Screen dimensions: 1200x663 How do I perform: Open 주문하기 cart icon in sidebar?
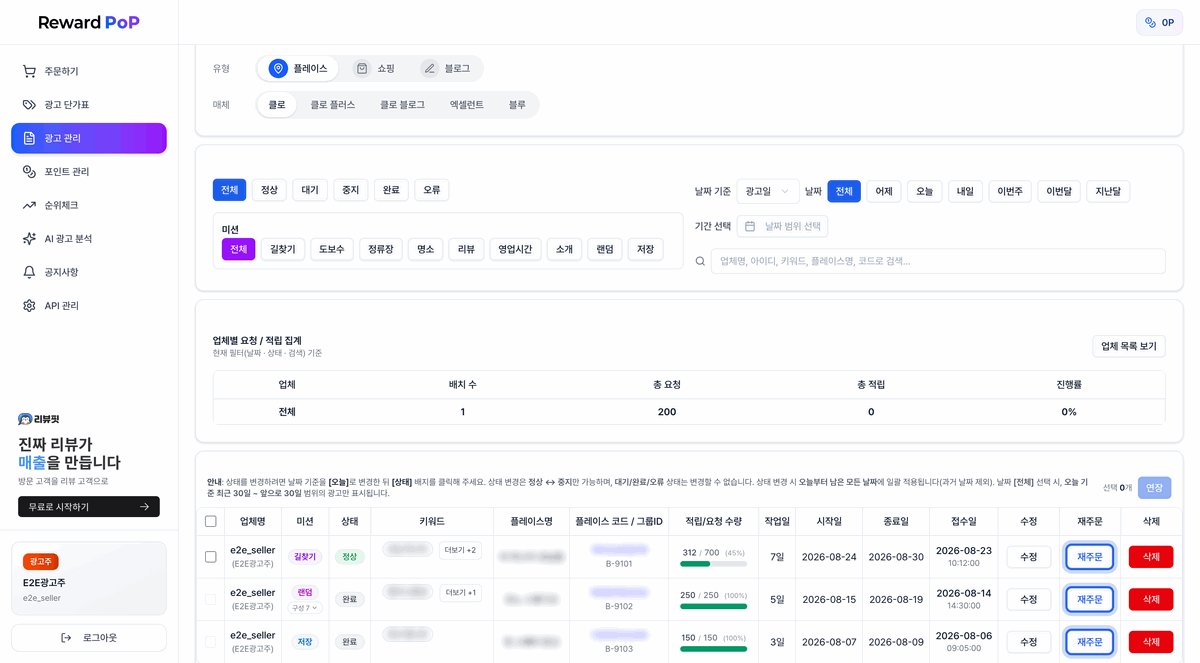coord(29,71)
